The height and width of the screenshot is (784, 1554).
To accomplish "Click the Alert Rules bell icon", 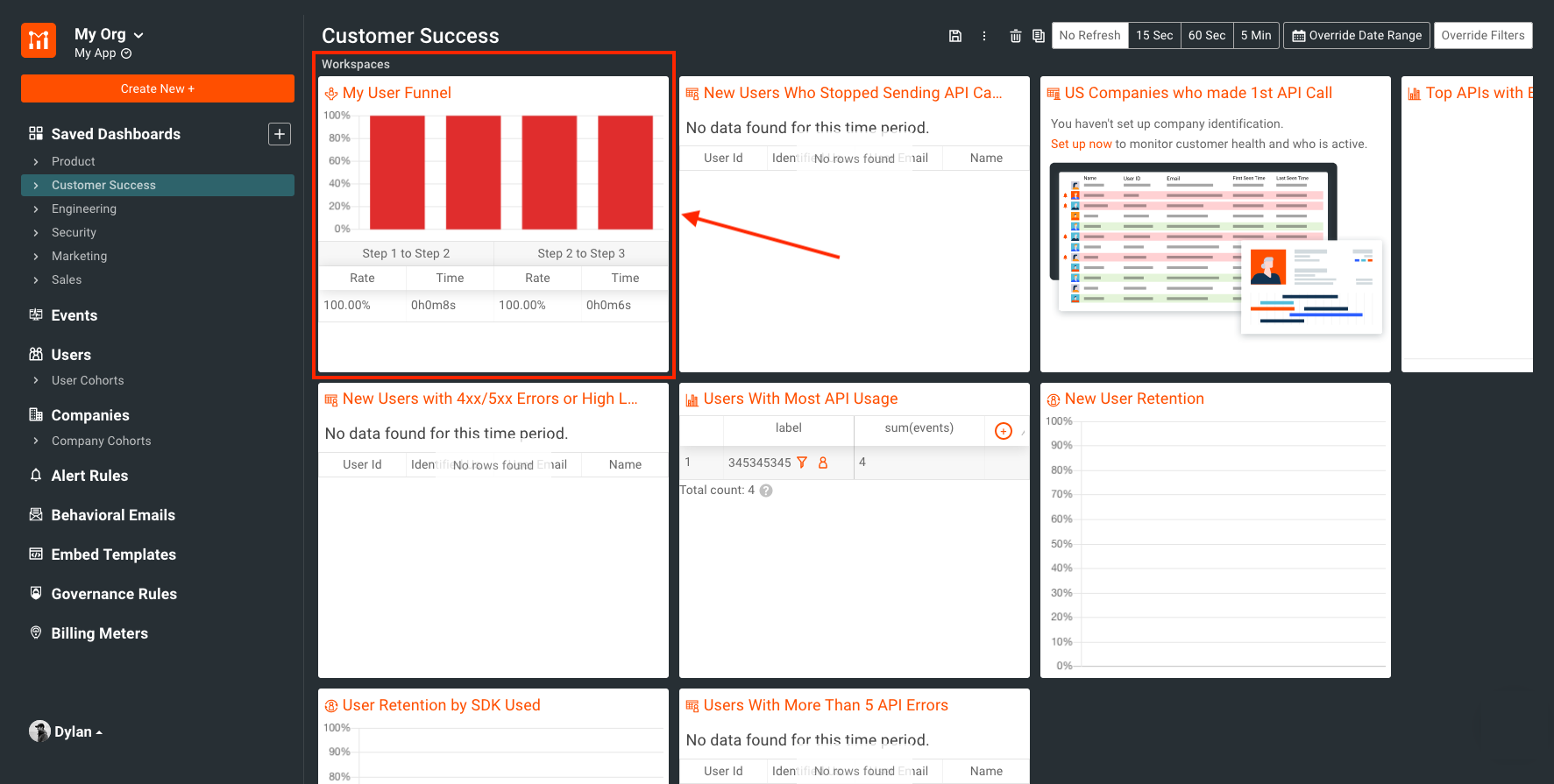I will 36,475.
